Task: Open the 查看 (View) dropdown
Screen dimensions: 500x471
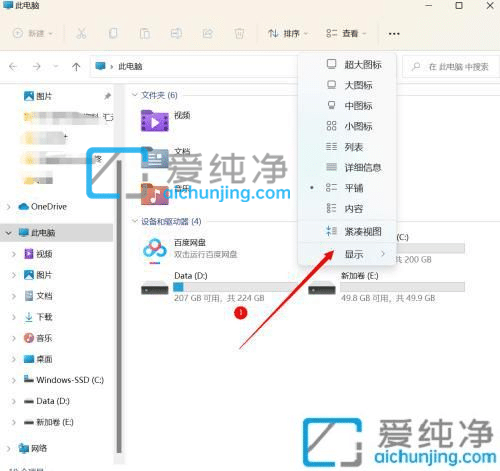Action: pos(346,33)
